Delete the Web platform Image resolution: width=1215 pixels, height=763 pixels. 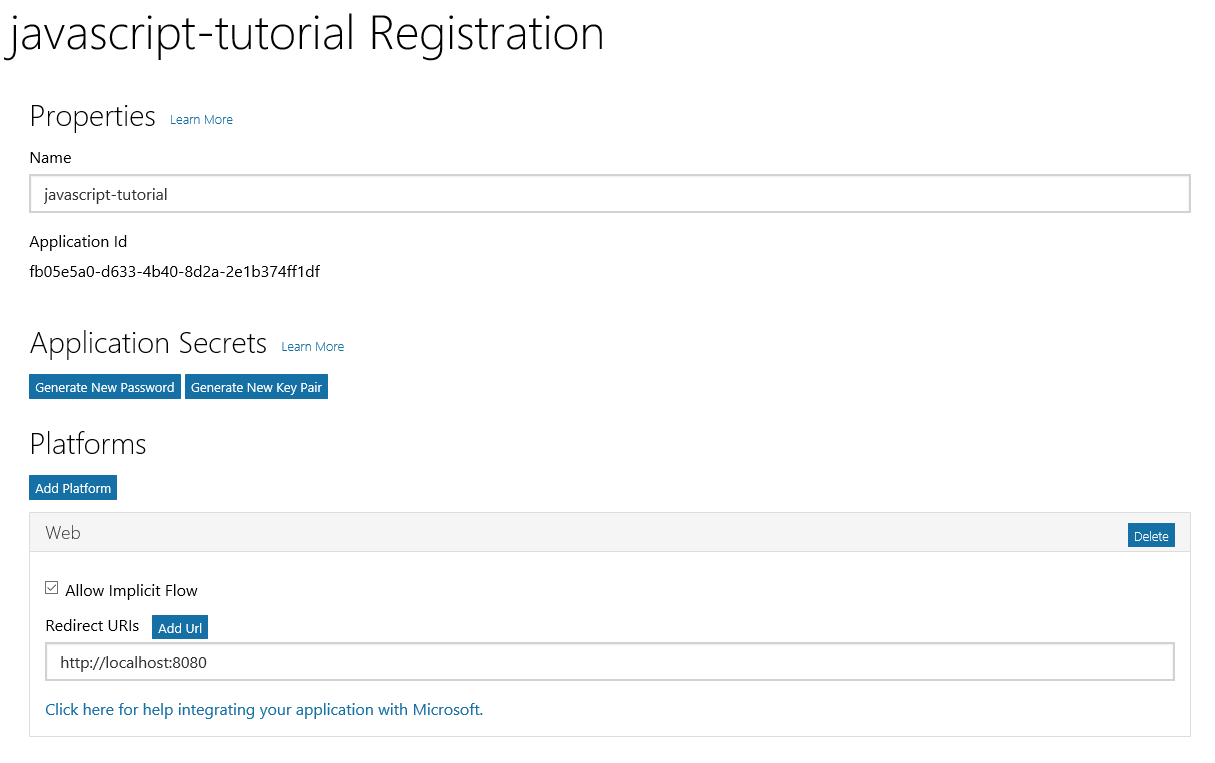coord(1151,536)
